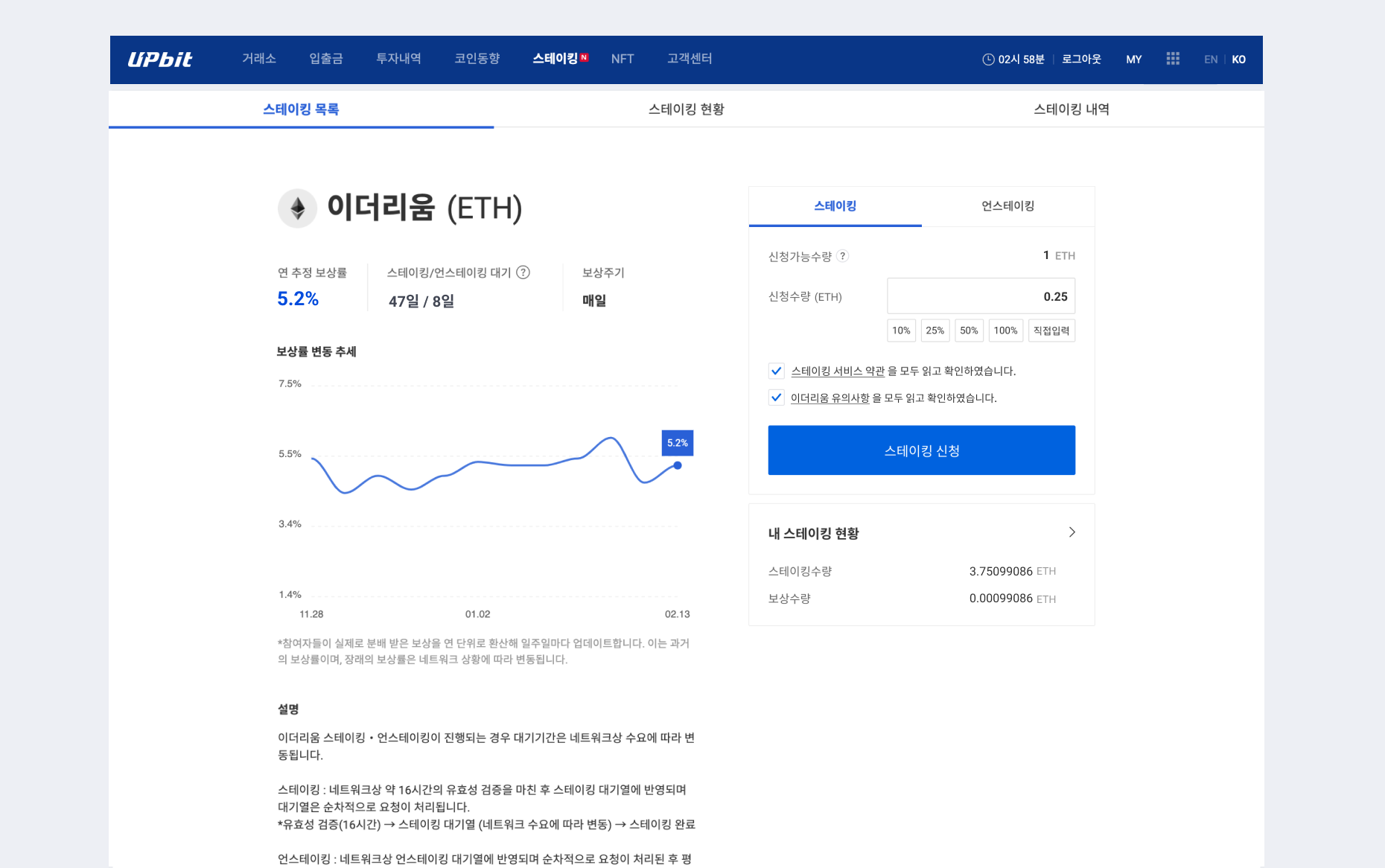The height and width of the screenshot is (868, 1385).
Task: Click the 11.28 chart date label
Action: [311, 614]
